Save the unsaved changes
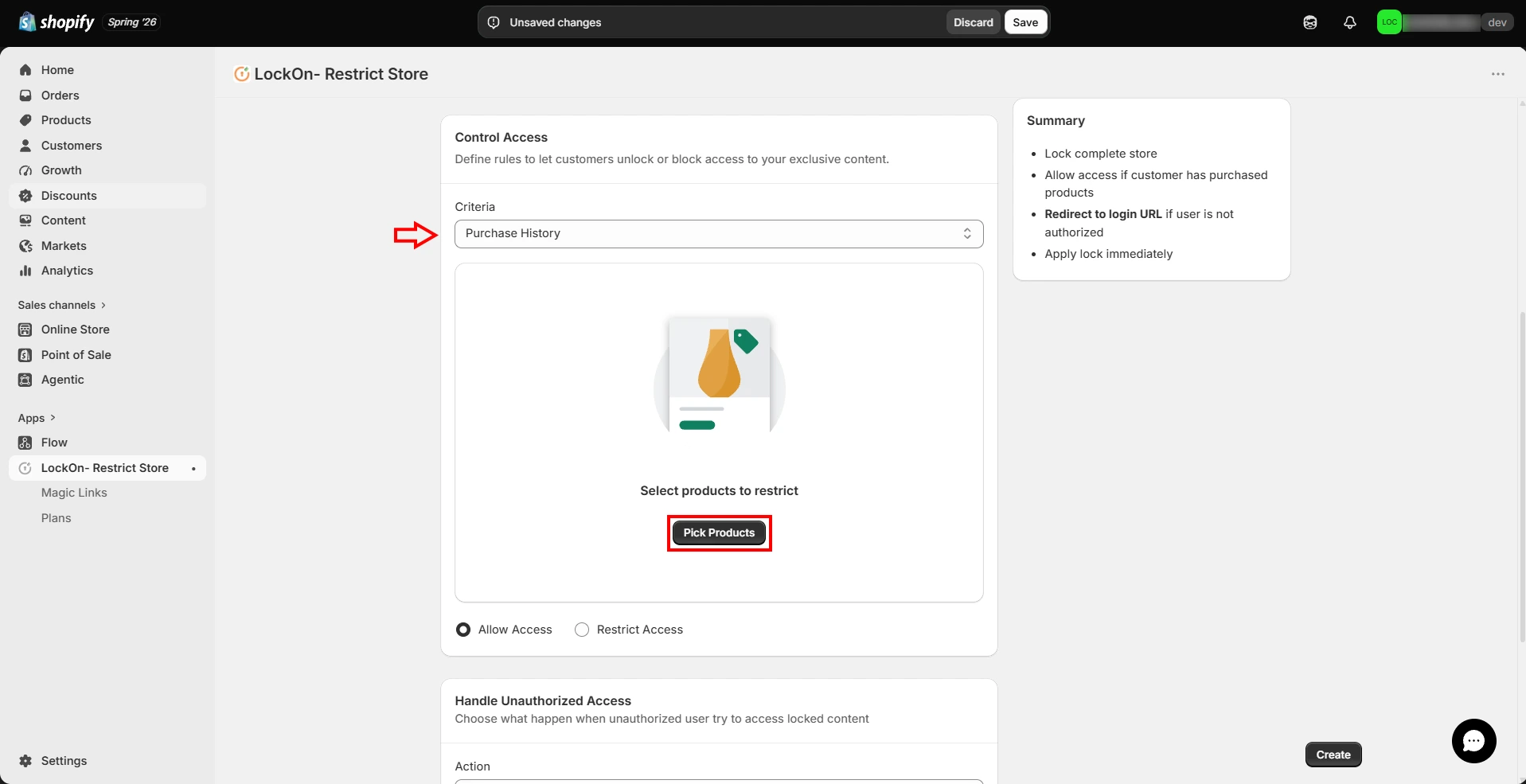This screenshot has width=1526, height=784. click(1025, 22)
